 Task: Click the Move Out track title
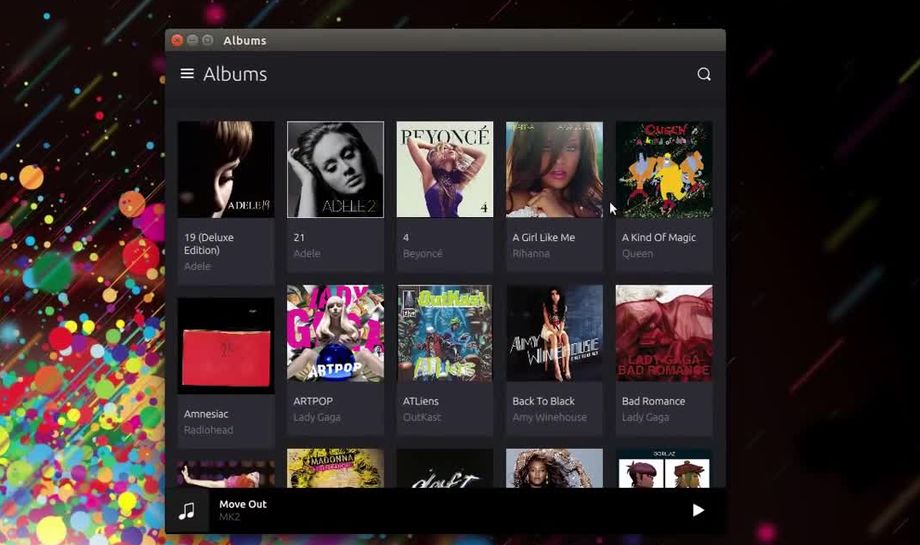pos(243,504)
